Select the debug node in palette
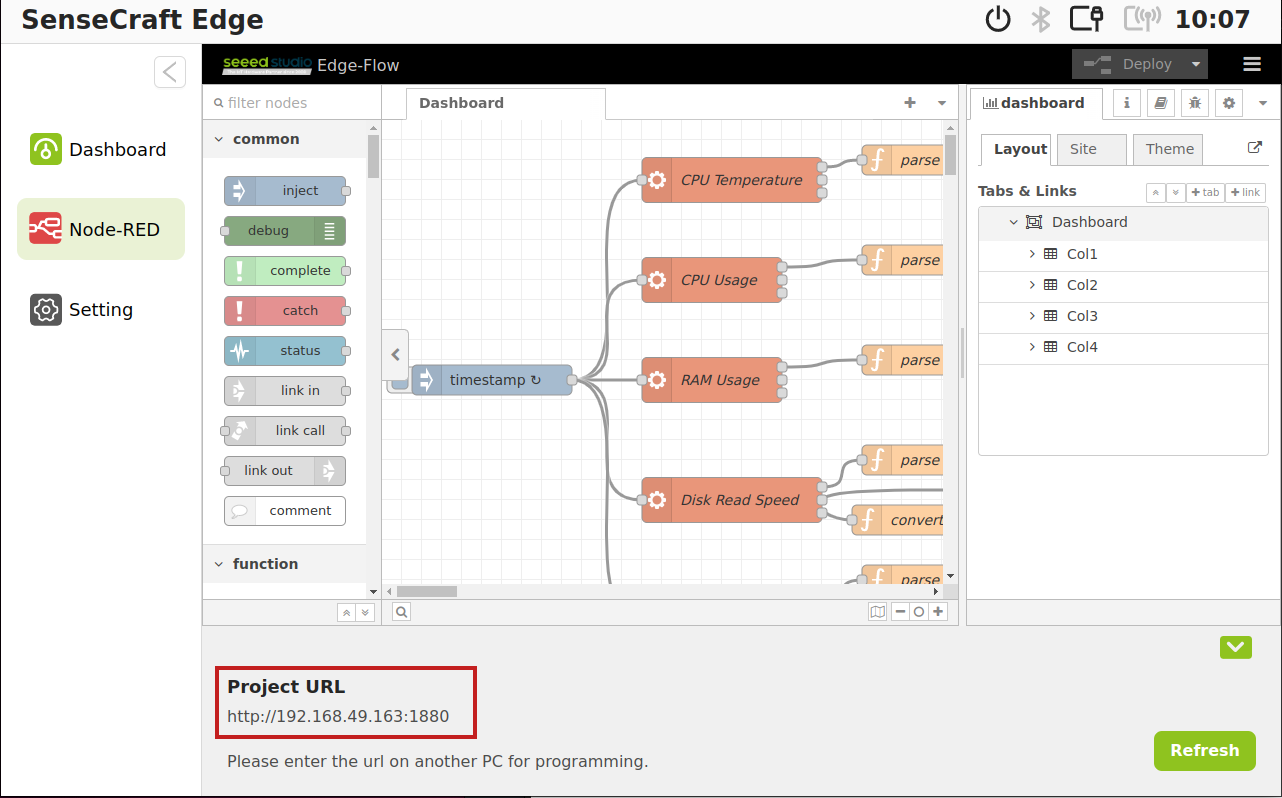Screen dimensions: 1282x798 [x=285, y=231]
